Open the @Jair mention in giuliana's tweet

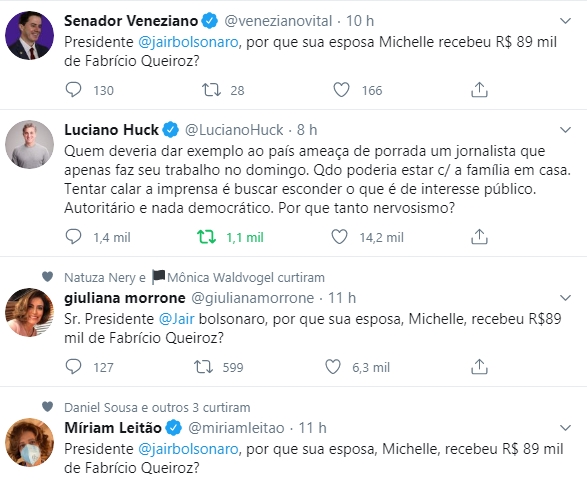pos(176,319)
